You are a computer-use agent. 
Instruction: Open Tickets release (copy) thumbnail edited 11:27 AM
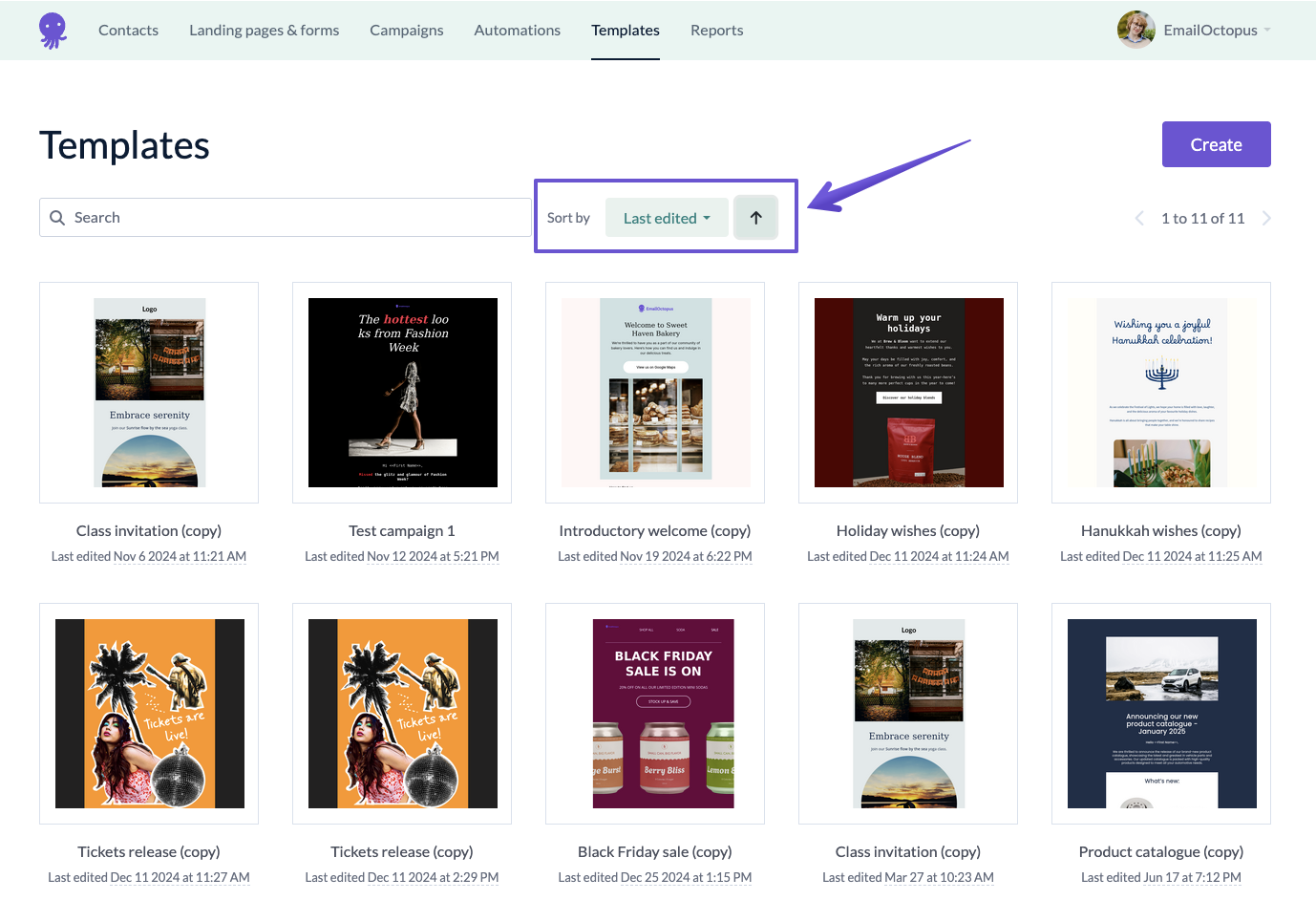[149, 714]
